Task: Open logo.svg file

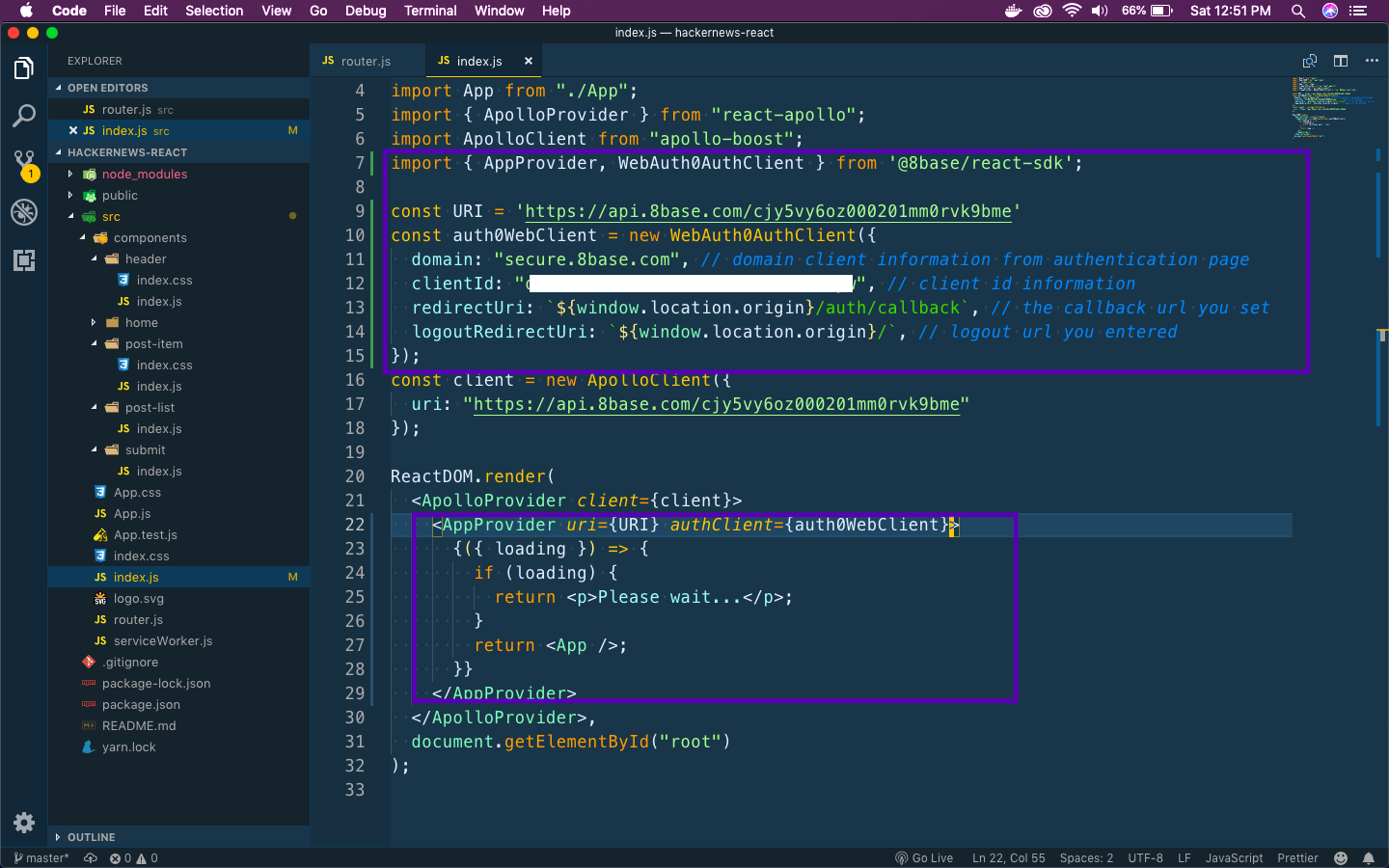Action: [x=178, y=598]
